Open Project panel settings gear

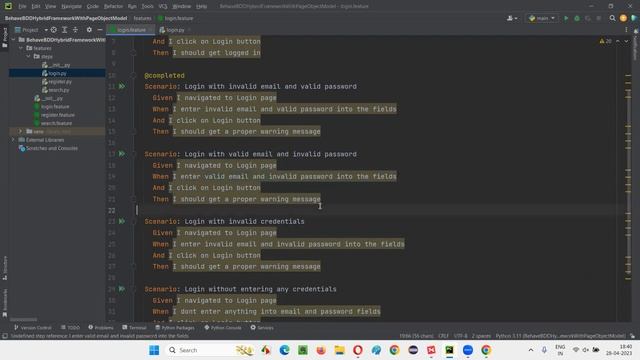tap(89, 30)
